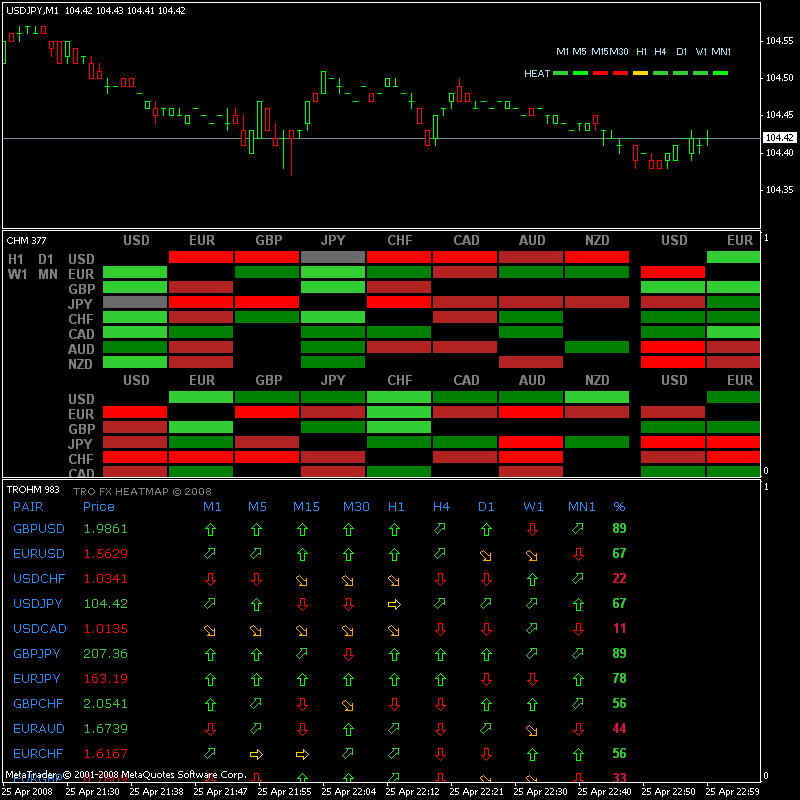Click the bright green MN1 HEAT bar
800x800 pixels.
coord(720,73)
